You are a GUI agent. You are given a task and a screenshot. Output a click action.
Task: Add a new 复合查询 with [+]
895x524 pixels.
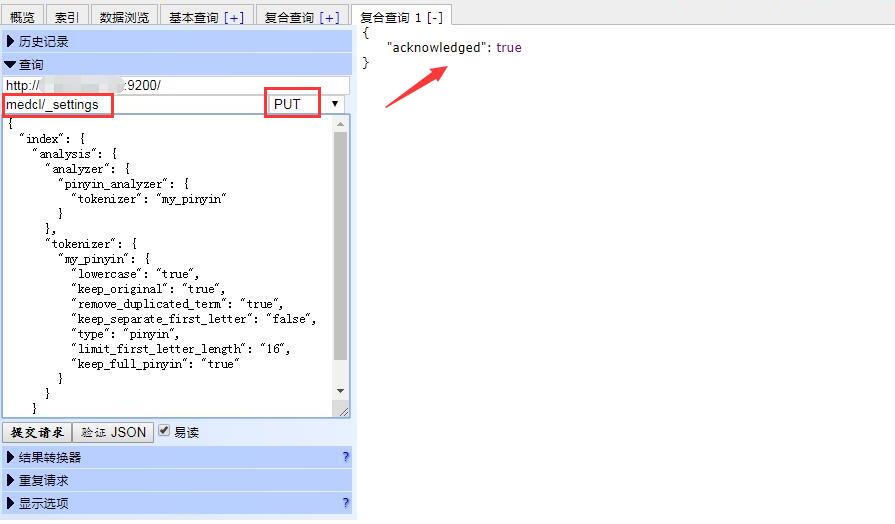(x=330, y=18)
